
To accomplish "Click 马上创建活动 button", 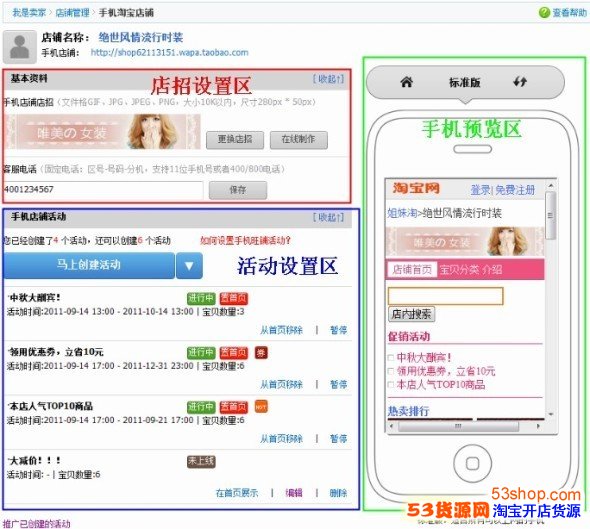I will pos(89,266).
